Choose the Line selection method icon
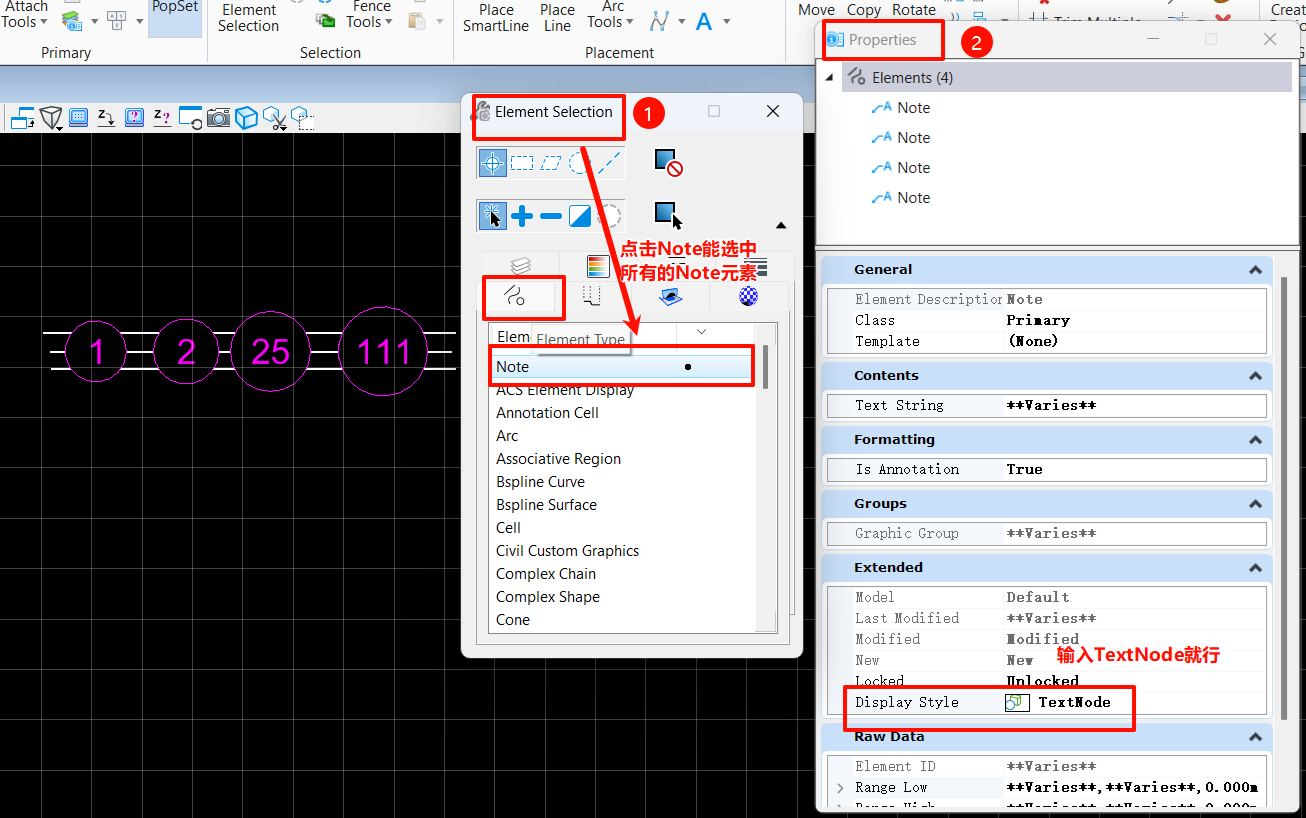Image resolution: width=1306 pixels, height=818 pixels. click(x=609, y=163)
